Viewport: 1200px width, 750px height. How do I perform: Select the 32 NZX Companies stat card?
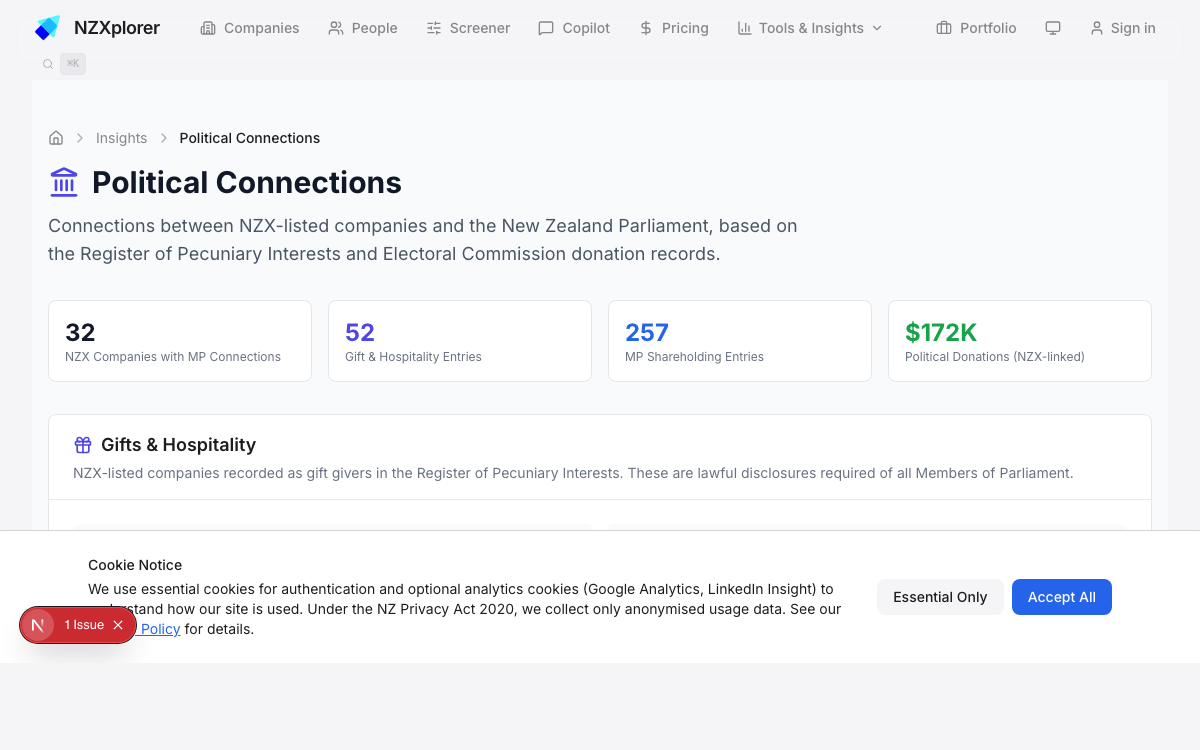pyautogui.click(x=180, y=341)
